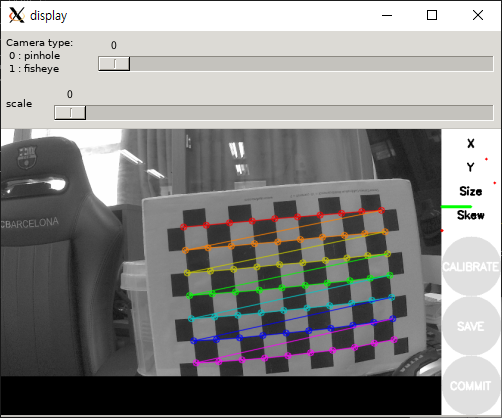The width and height of the screenshot is (502, 418).
Task: Click the Camera type slider track's right end
Action: (x=489, y=64)
